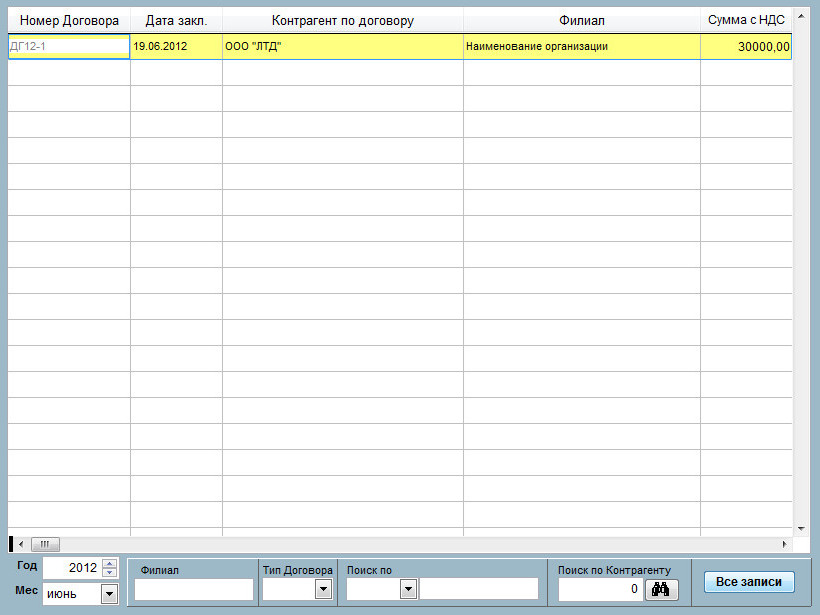The width and height of the screenshot is (820, 615).
Task: Click the 'Сумма с НДС' column header
Action: coord(746,20)
